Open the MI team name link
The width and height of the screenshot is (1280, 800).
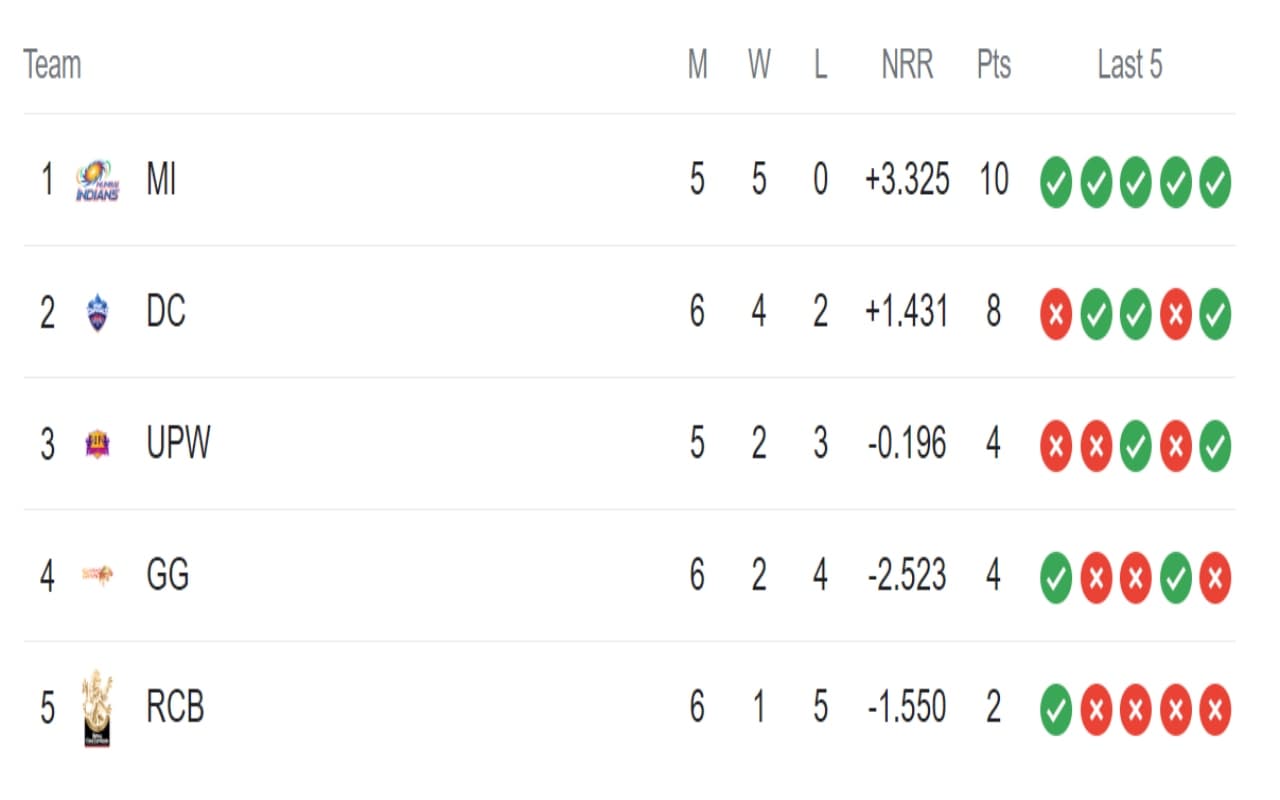click(161, 181)
